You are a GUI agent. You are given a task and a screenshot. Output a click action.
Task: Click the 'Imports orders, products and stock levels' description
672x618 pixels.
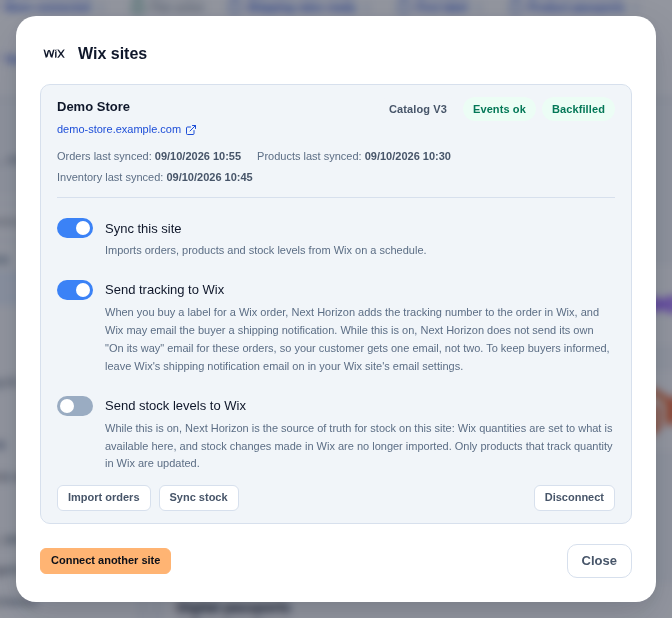coord(266,250)
